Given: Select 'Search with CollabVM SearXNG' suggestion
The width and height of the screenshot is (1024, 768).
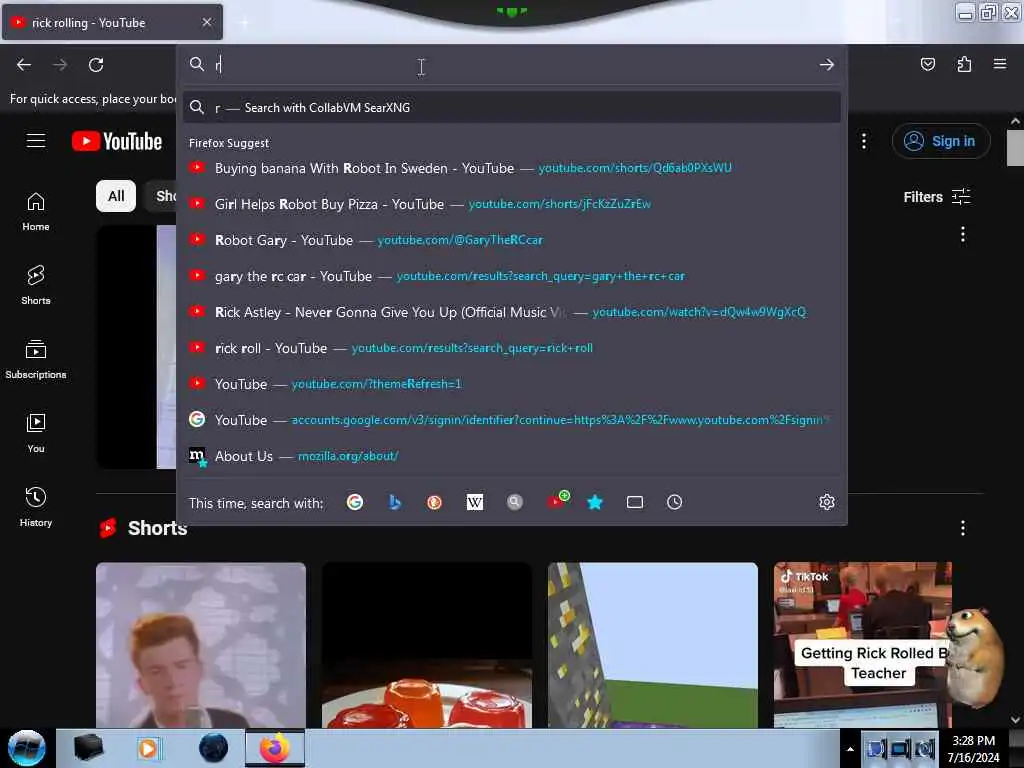Looking at the screenshot, I should (512, 108).
